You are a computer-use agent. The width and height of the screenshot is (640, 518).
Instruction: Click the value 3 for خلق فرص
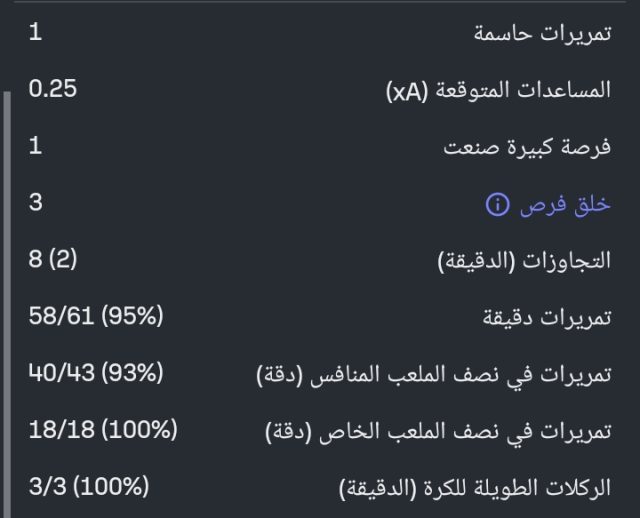(x=36, y=203)
